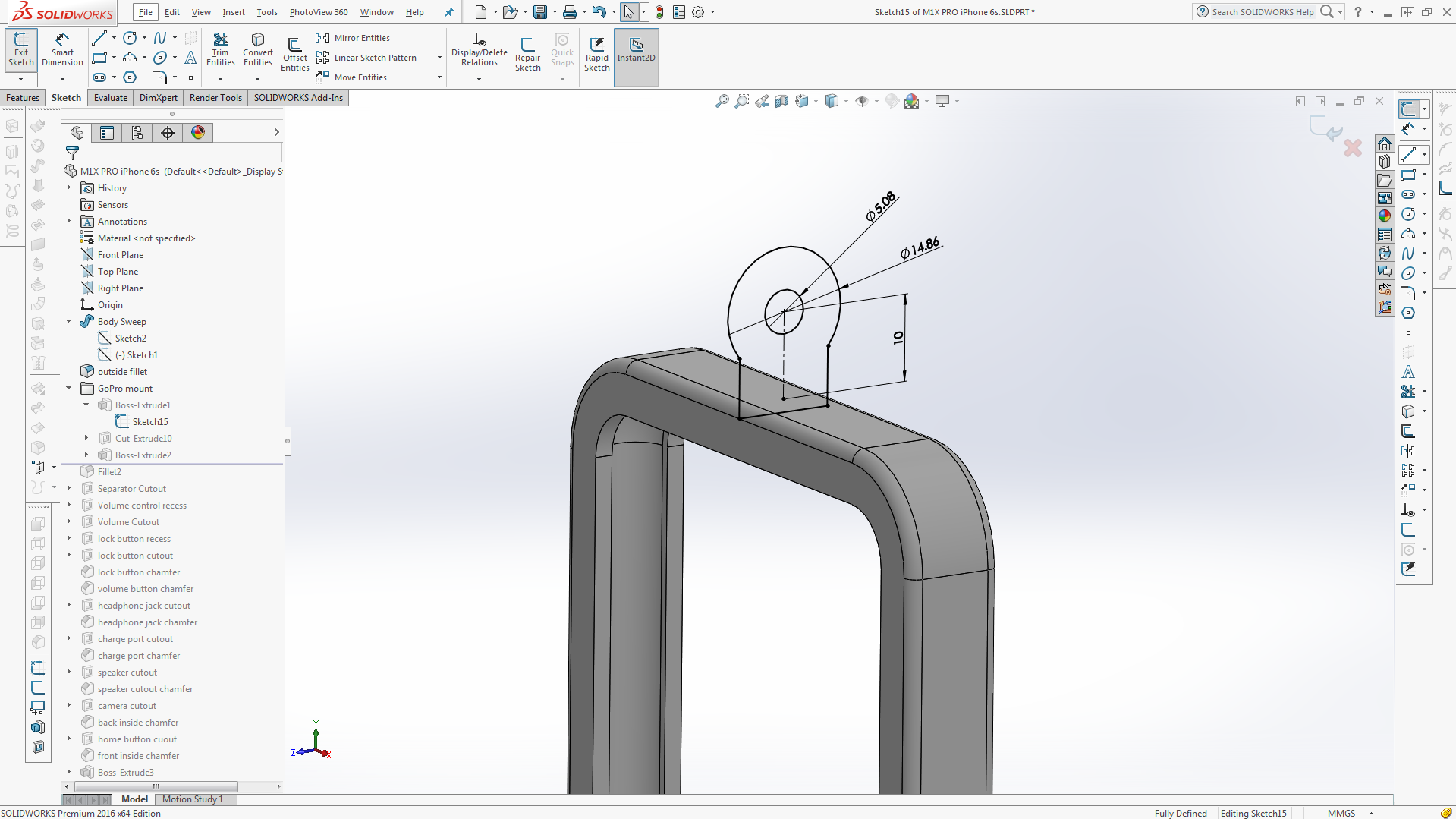
Task: Switch to the Render Tools tab
Action: click(215, 98)
